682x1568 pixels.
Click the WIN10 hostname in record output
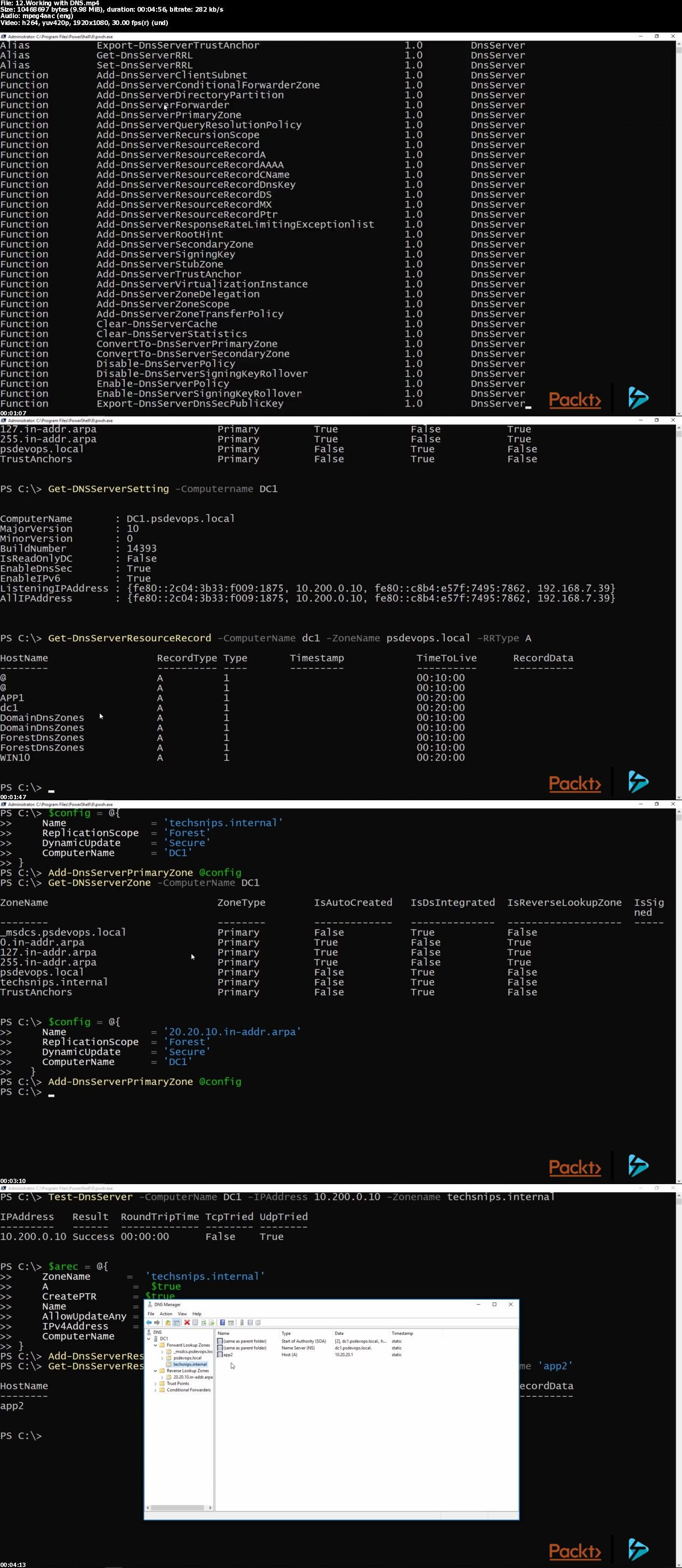point(15,758)
